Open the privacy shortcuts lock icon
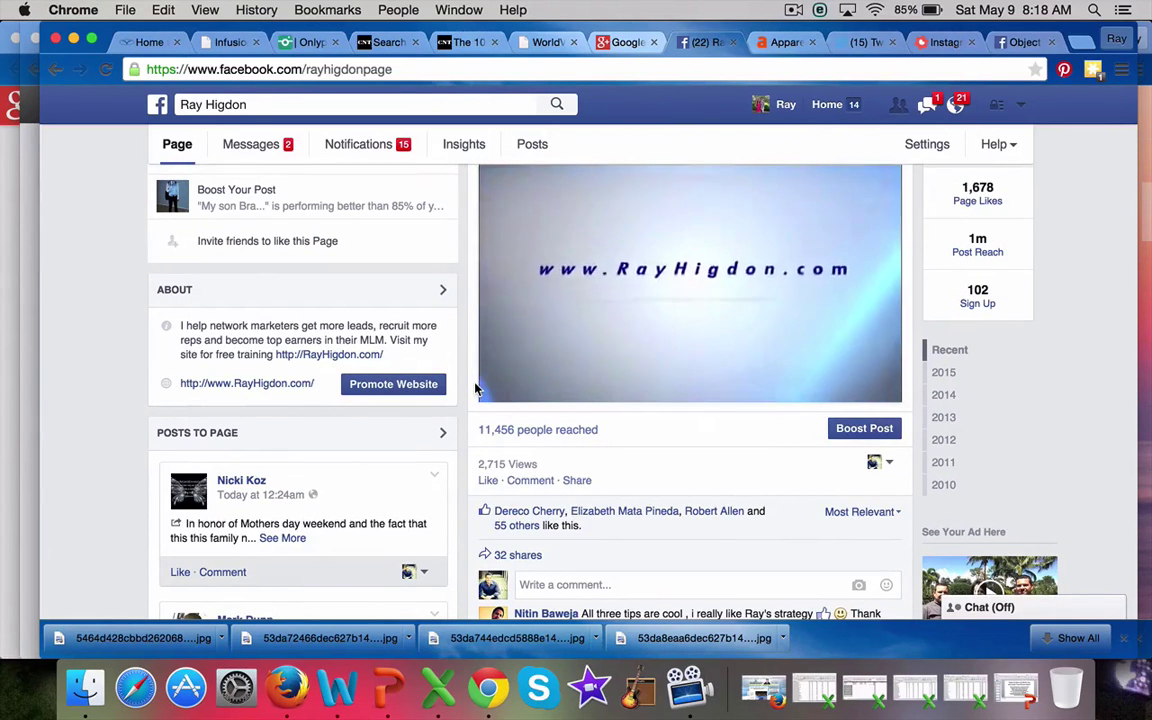The image size is (1152, 720). coord(996,105)
